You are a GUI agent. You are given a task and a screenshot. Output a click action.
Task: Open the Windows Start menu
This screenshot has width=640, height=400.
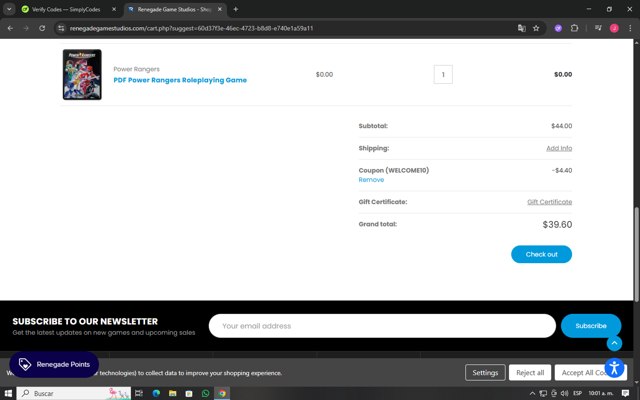click(8, 393)
